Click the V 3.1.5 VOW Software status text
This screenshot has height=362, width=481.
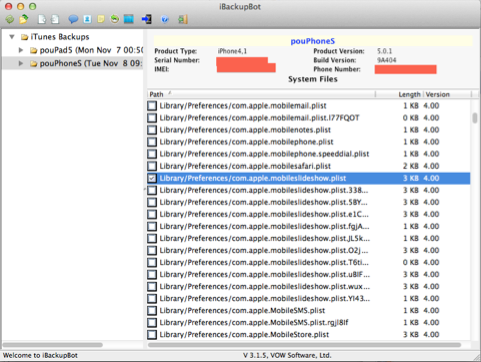coord(287,355)
